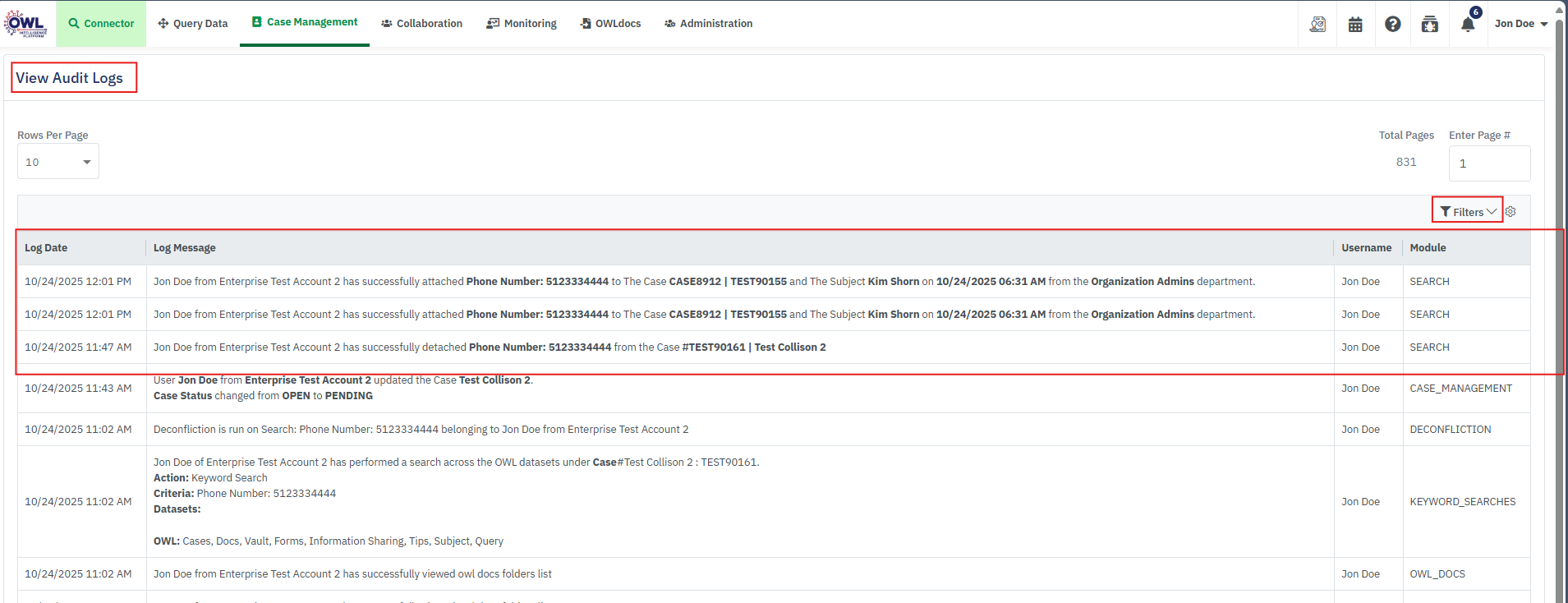Open the bug report icon
The image size is (1568, 603).
1430,24
